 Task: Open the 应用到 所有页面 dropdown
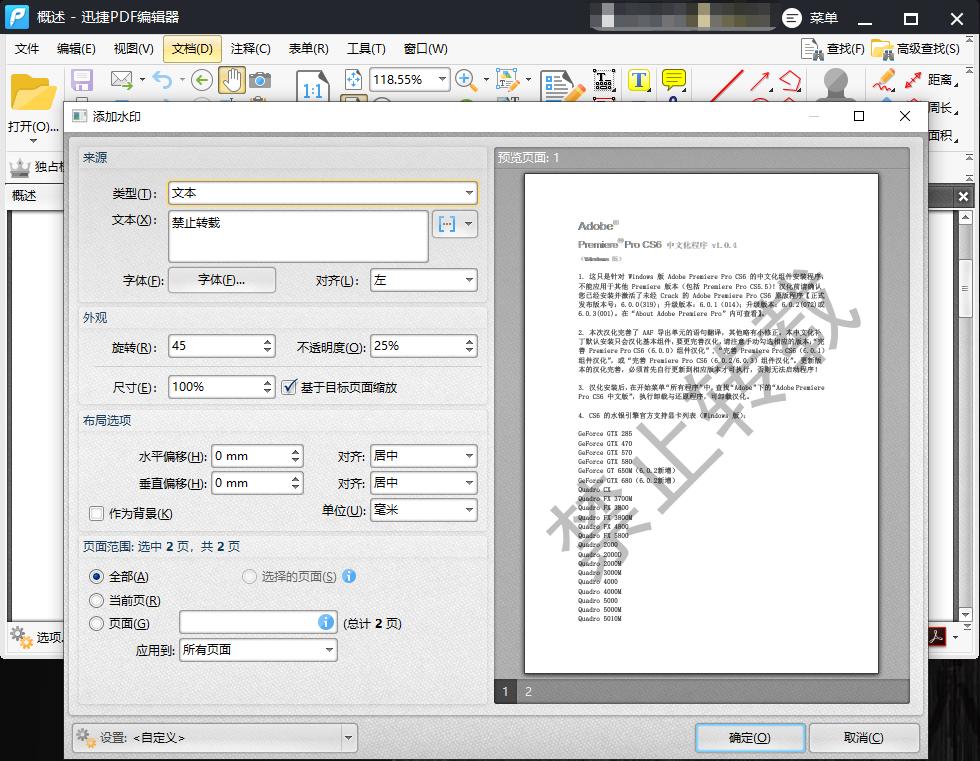point(258,650)
